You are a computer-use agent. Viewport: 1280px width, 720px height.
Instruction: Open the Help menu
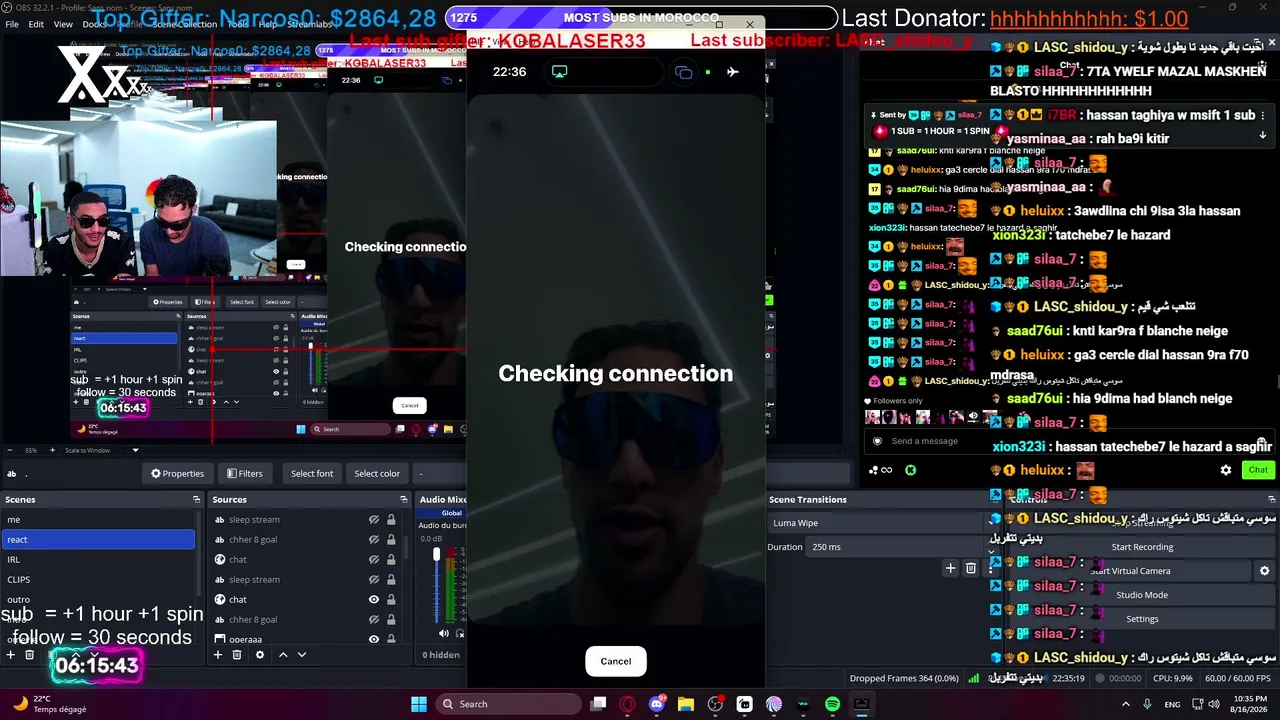270,24
